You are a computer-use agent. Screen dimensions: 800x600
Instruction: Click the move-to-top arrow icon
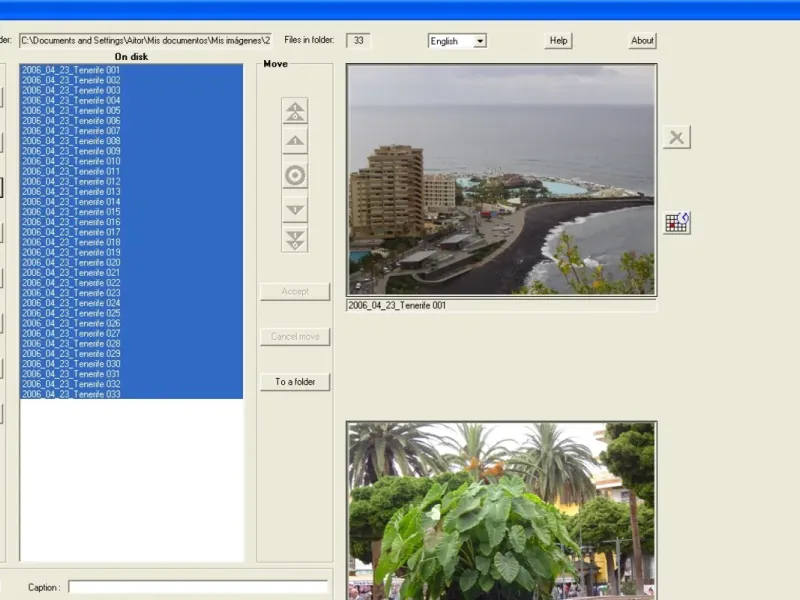(295, 111)
